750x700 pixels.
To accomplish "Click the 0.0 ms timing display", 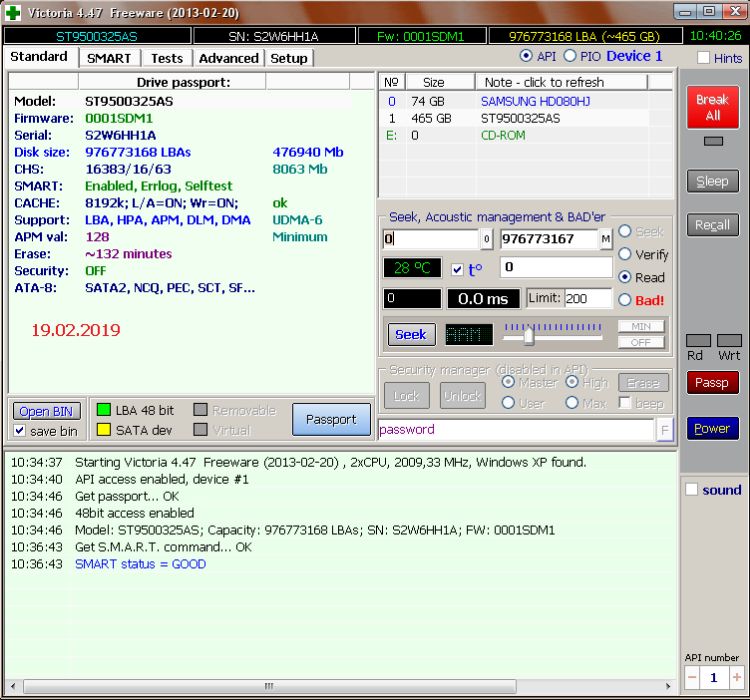I will pyautogui.click(x=483, y=299).
